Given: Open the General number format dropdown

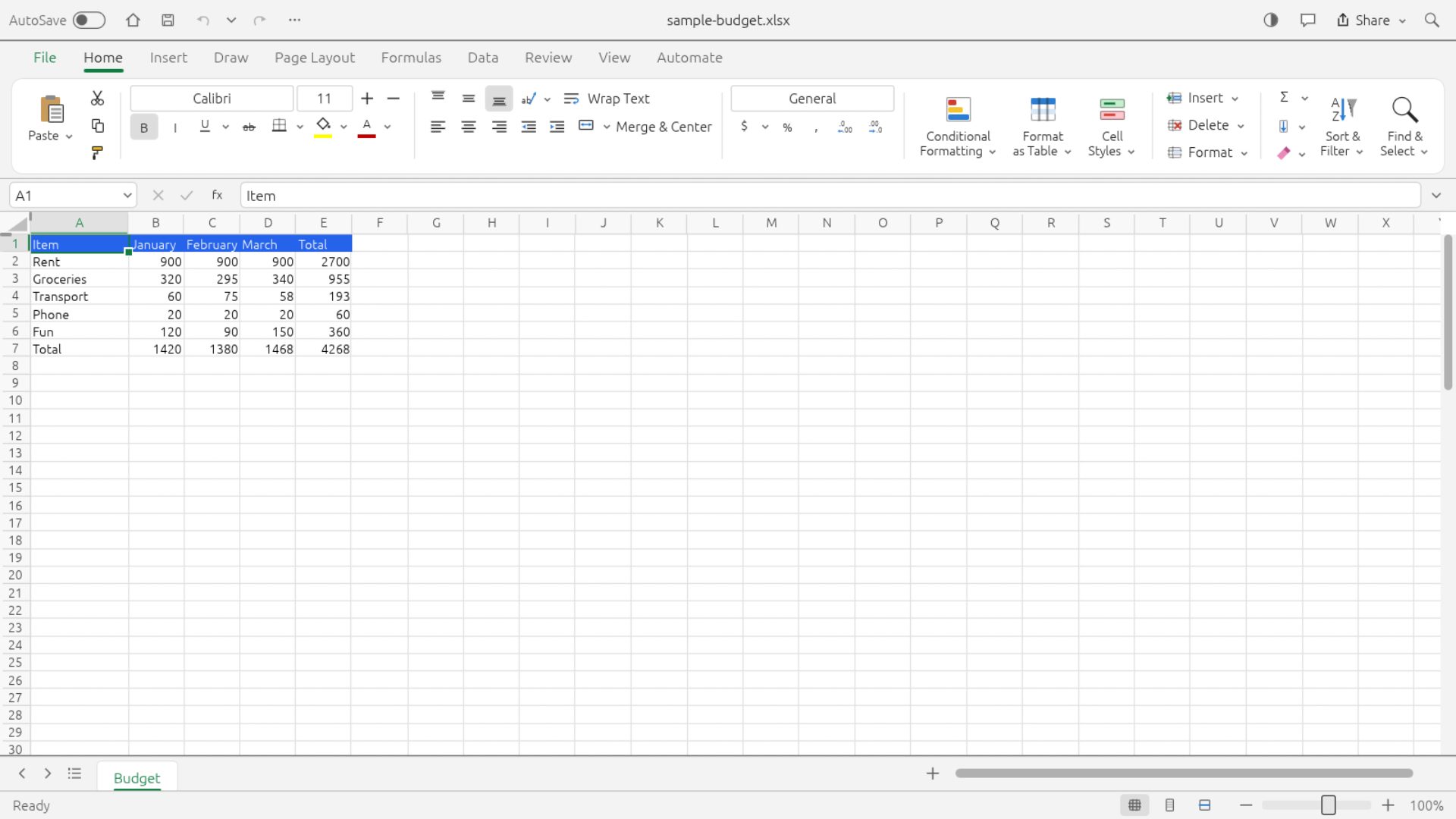Looking at the screenshot, I should tap(812, 99).
